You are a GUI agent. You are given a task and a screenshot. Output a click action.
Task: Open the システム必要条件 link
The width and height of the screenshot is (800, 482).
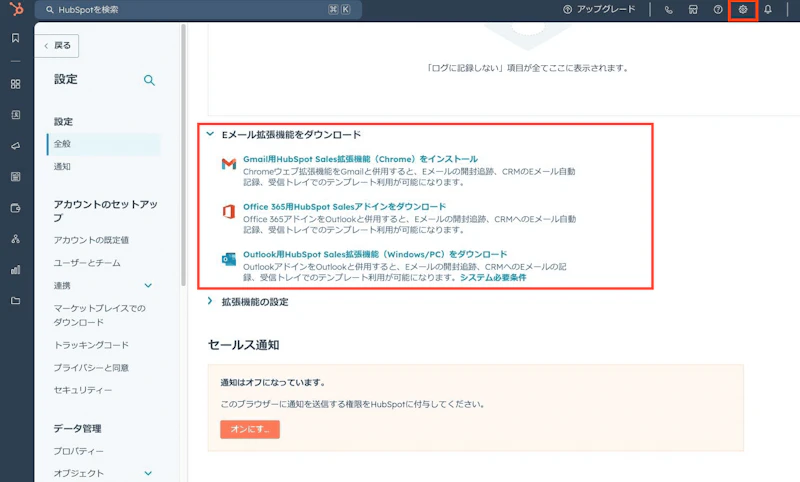click(493, 277)
